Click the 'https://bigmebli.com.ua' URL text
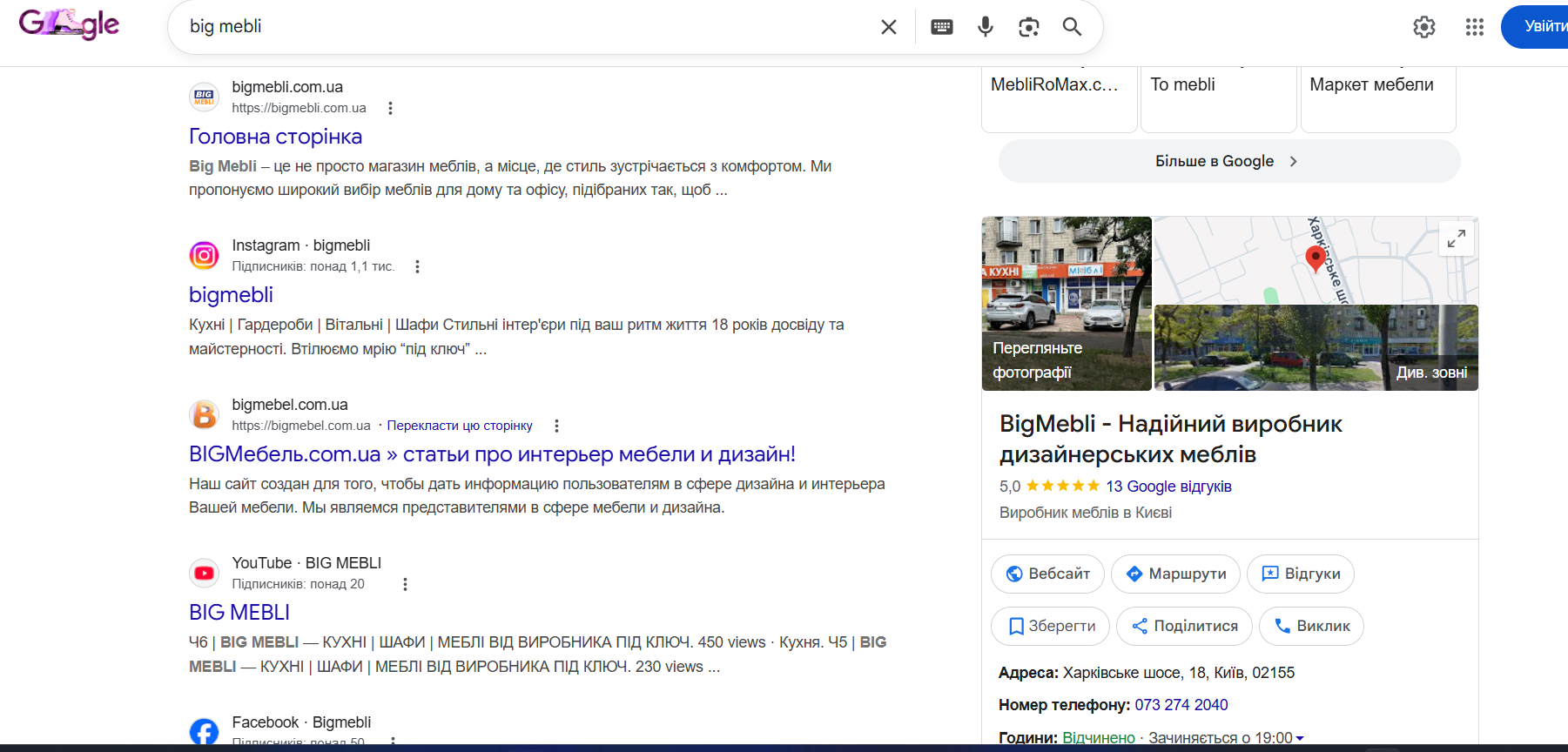 299,108
